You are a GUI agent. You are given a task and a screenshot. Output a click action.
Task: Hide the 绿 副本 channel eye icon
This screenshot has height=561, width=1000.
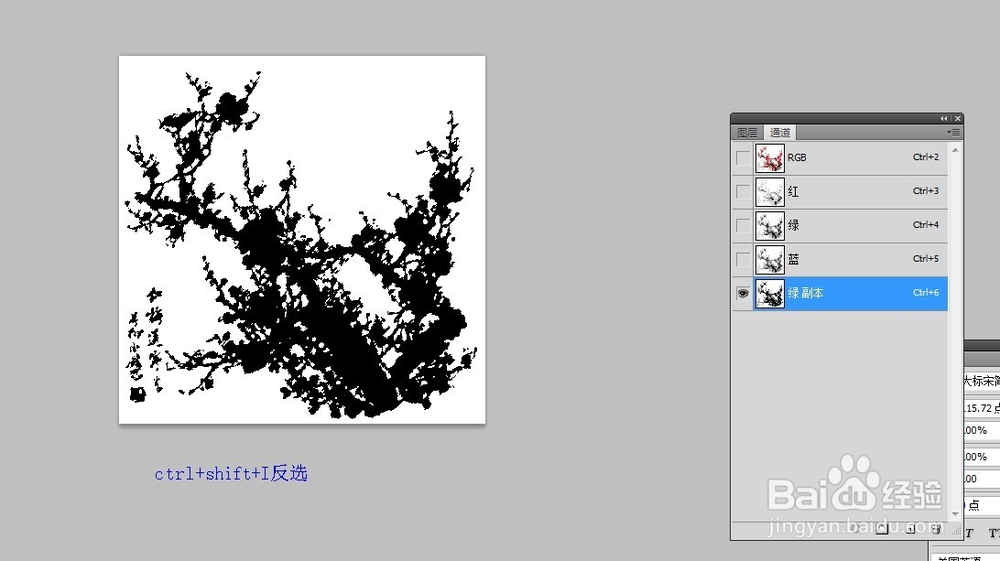tap(743, 293)
